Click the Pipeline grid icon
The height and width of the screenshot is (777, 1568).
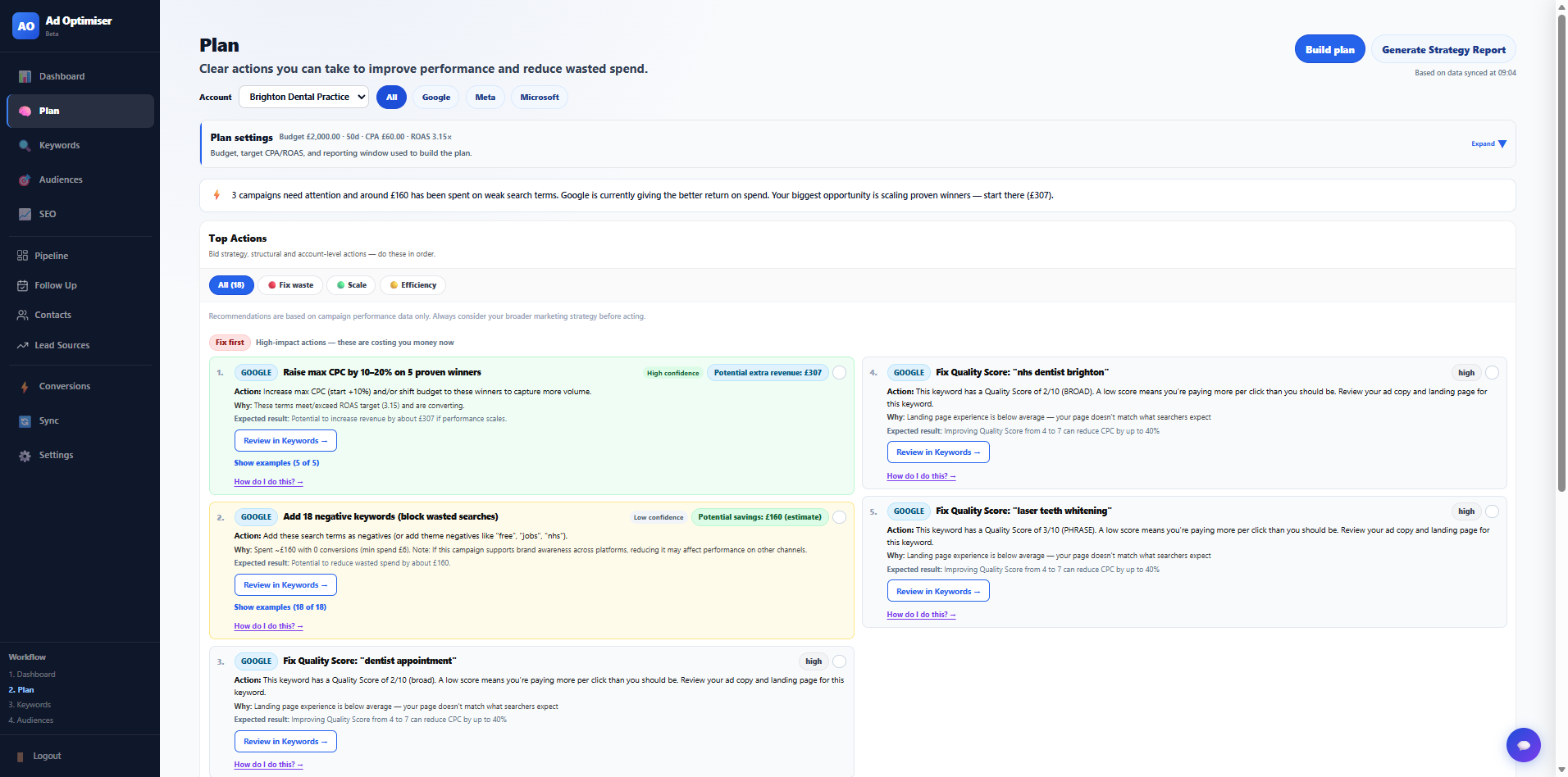[22, 256]
